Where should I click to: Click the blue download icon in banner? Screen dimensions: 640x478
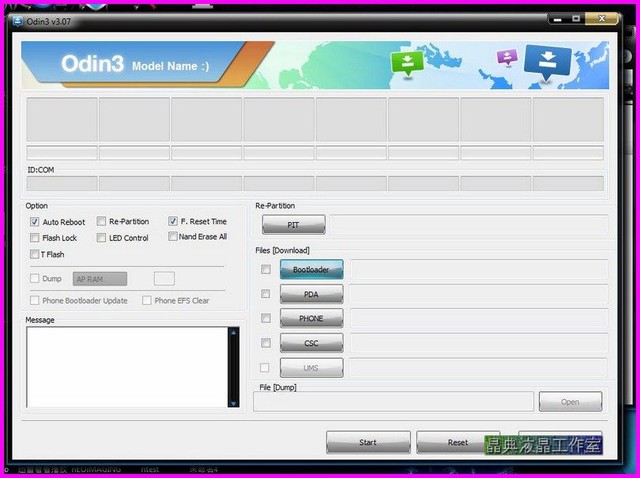pos(547,61)
